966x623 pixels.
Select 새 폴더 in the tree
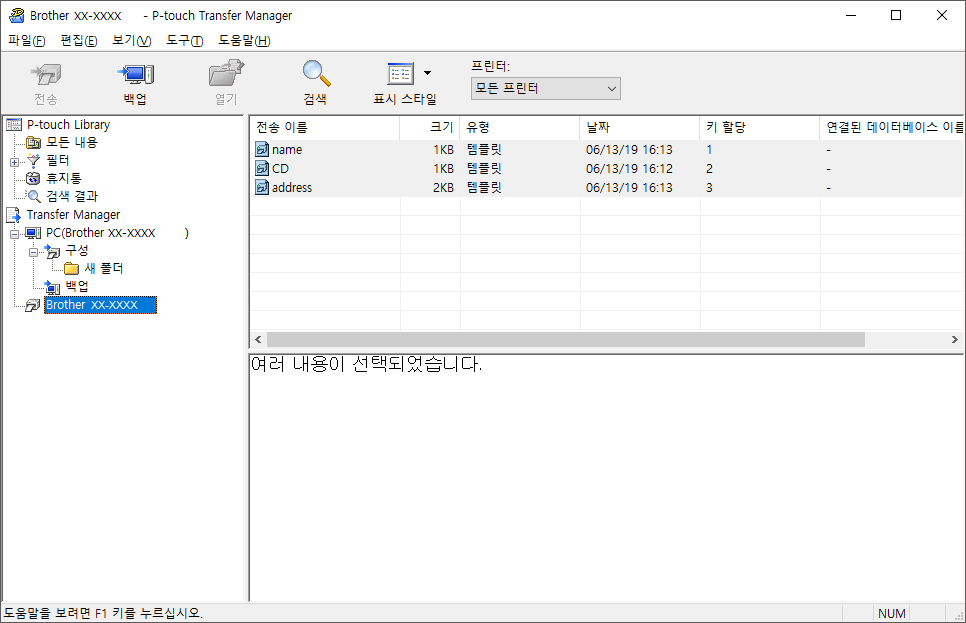104,268
